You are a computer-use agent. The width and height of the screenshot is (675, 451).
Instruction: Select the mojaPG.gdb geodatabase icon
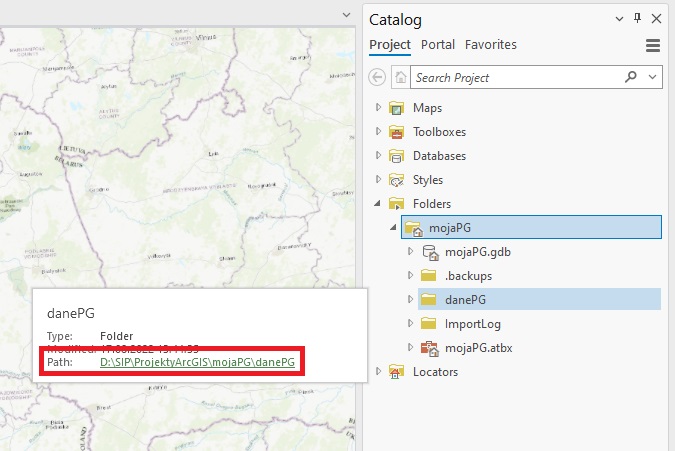tap(430, 252)
